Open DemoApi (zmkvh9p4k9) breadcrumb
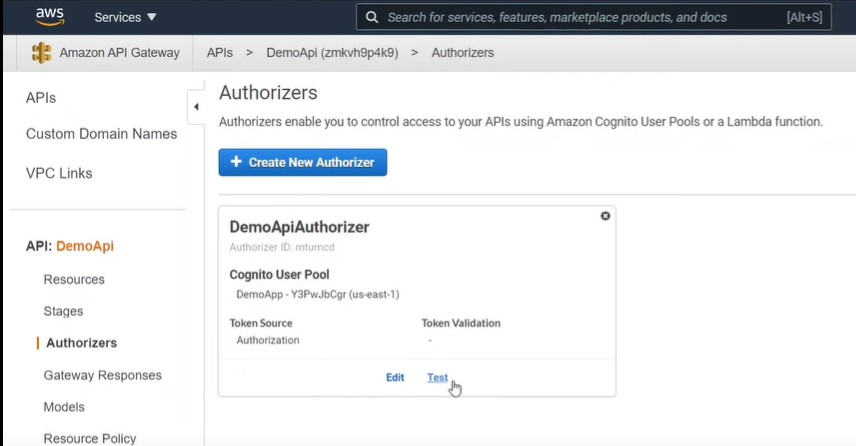Image resolution: width=856 pixels, height=446 pixels. [x=332, y=53]
